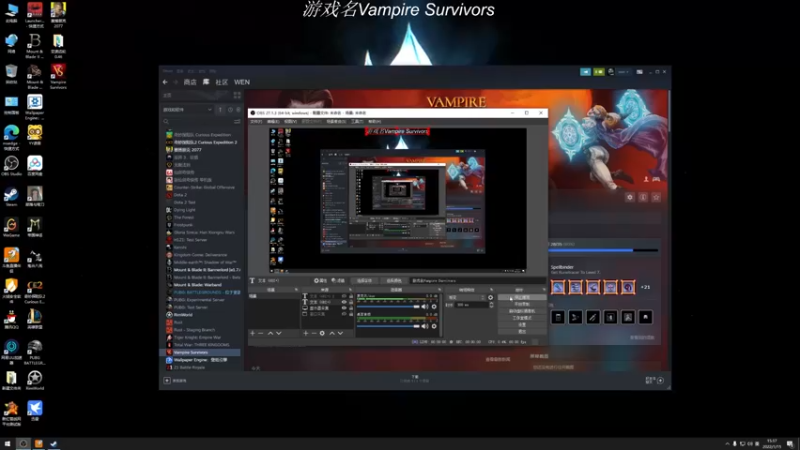Click OBS Start Virtual Camera button
Viewport: 800px width, 450px height.
pyautogui.click(x=522, y=311)
